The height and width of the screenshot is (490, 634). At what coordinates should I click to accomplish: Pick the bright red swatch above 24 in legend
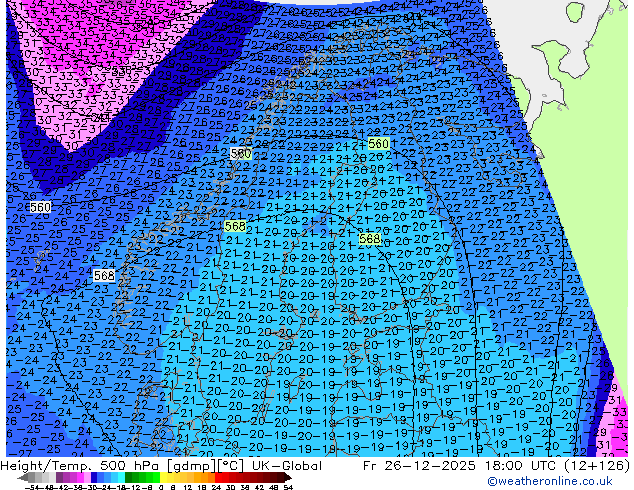218,477
